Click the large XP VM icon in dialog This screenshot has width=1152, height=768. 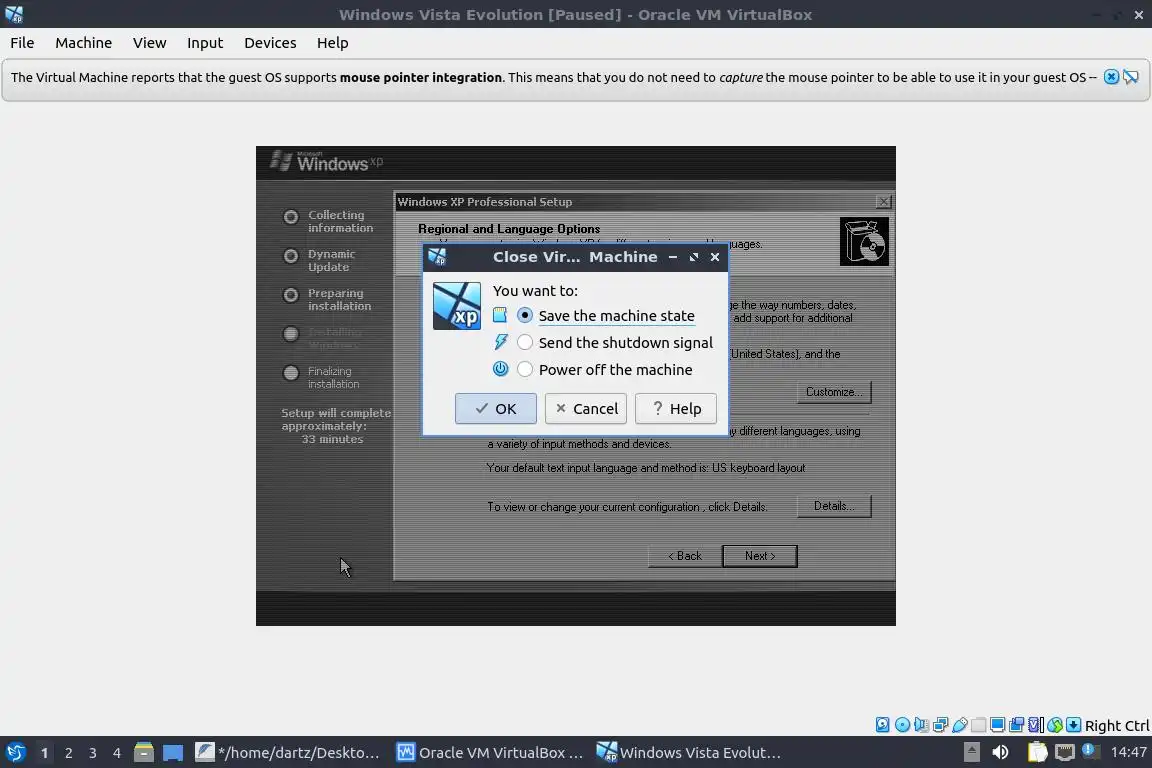[x=456, y=306]
